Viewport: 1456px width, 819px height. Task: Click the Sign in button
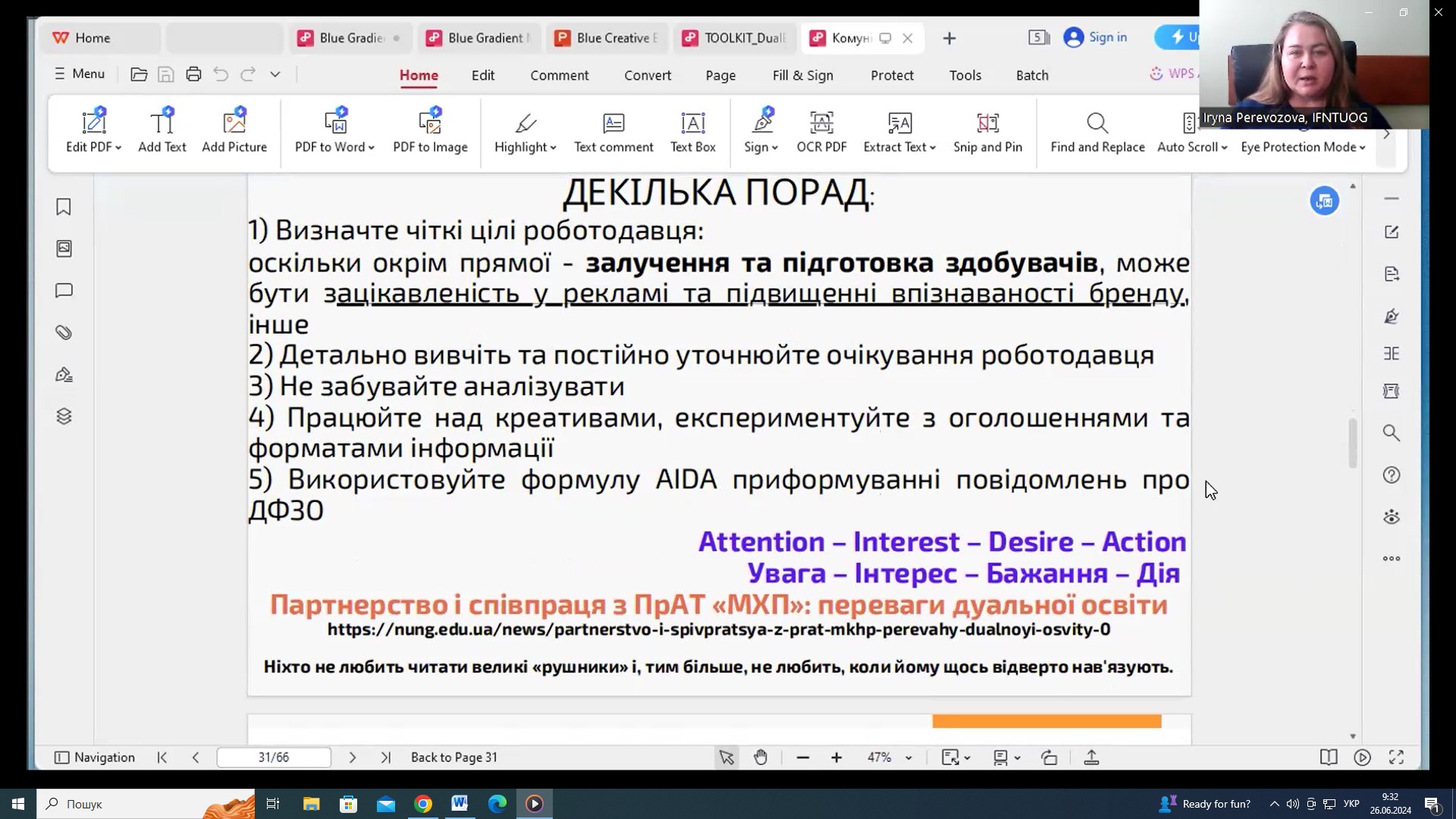[x=1095, y=37]
